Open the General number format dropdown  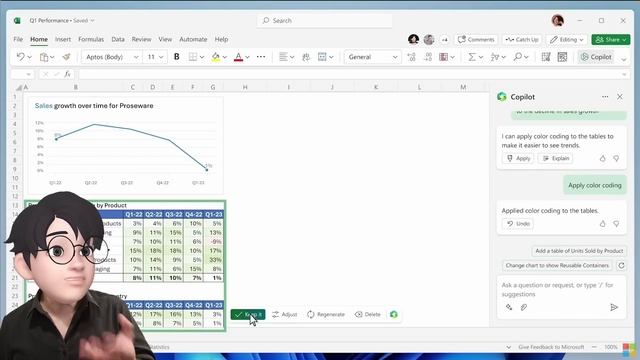pos(373,57)
